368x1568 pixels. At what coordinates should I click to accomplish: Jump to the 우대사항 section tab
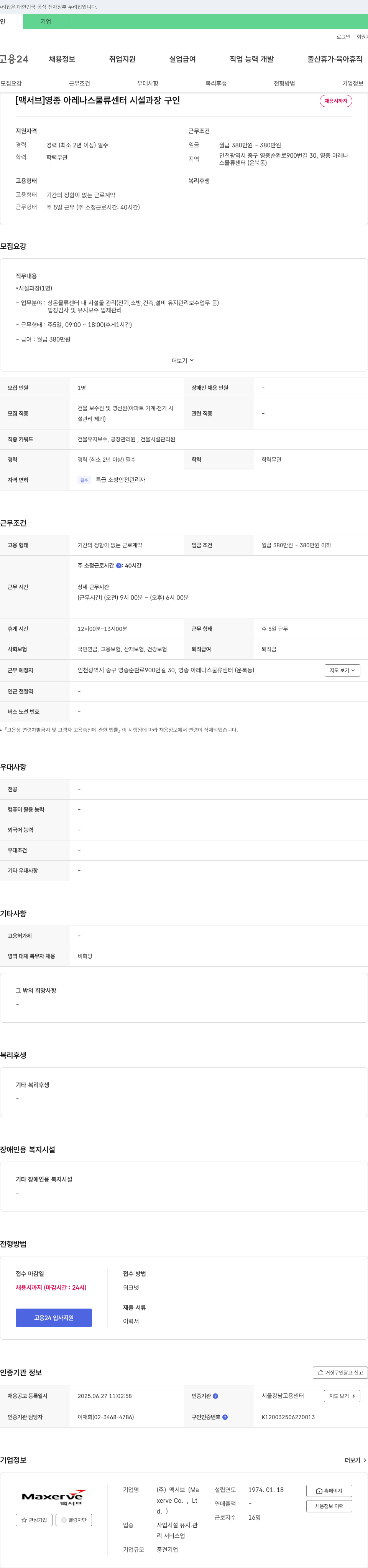[x=148, y=83]
